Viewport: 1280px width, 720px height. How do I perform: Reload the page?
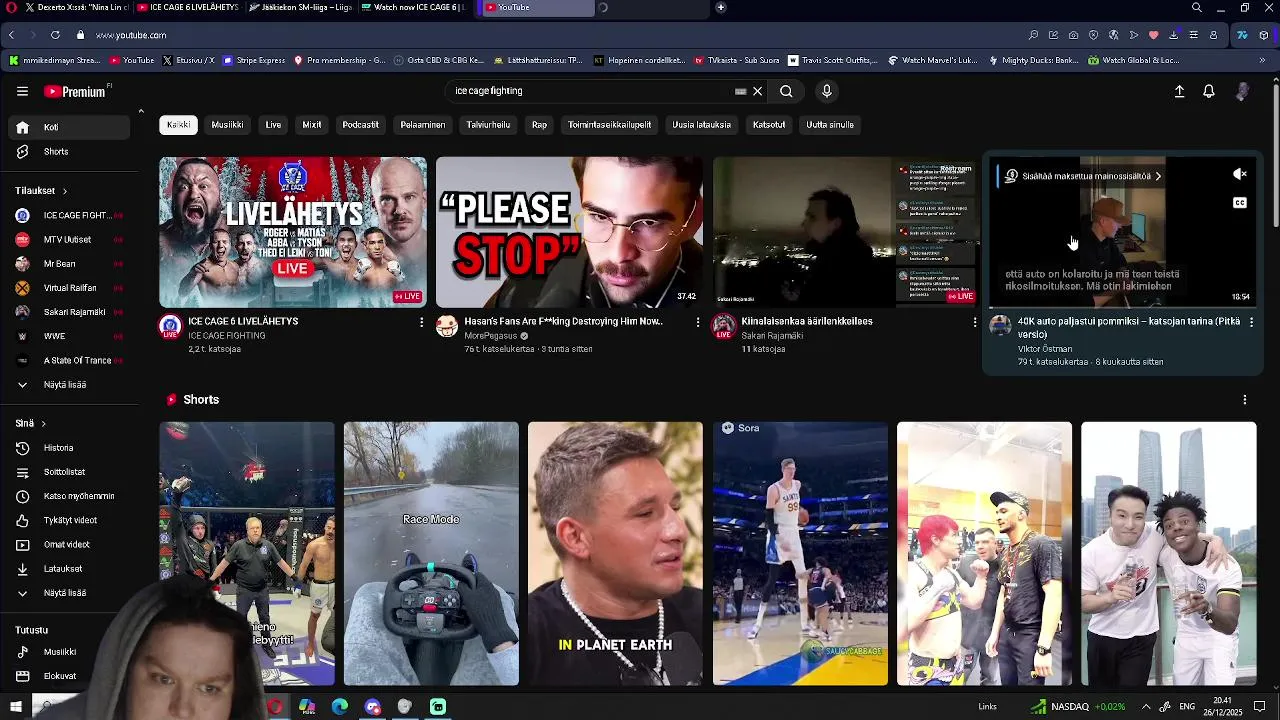(x=55, y=35)
